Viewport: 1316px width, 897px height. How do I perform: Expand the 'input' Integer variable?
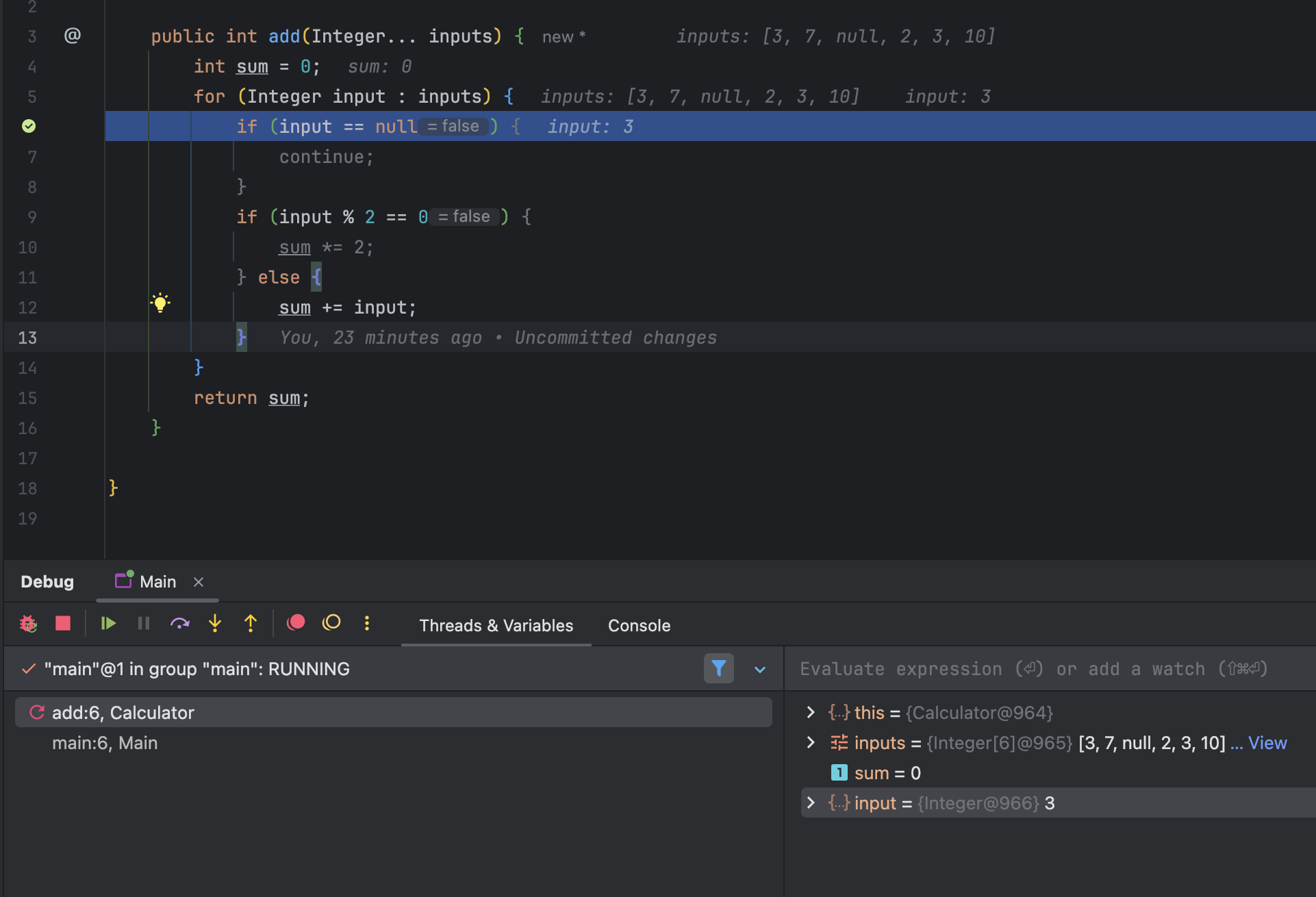point(811,803)
